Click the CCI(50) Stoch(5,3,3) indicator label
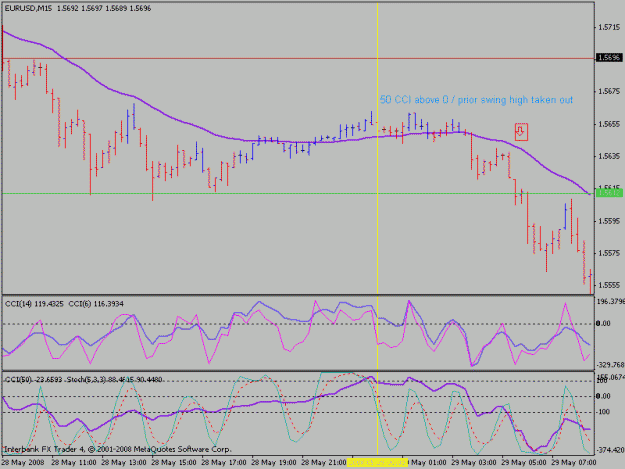Viewport: 625px width, 469px height. point(84,380)
